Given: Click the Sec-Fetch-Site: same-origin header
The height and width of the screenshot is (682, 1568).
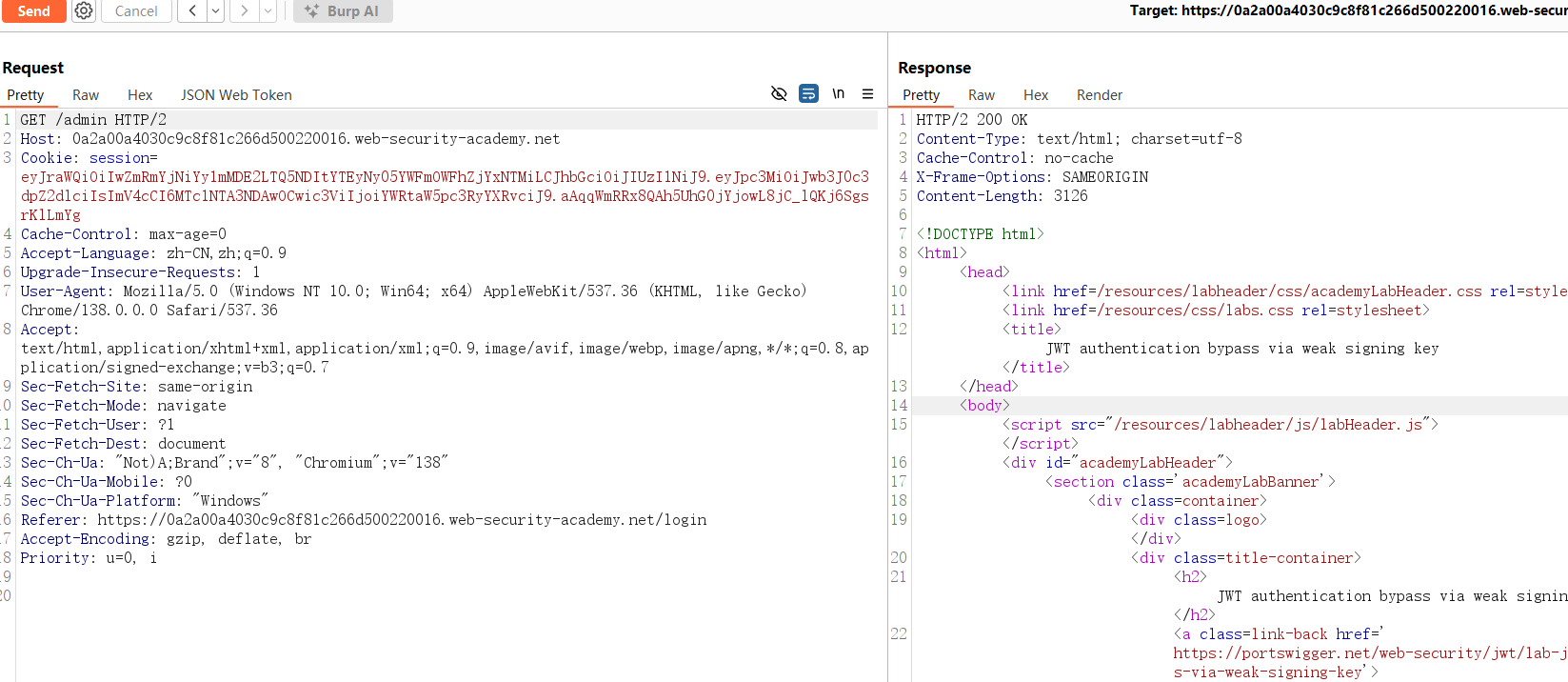Looking at the screenshot, I should pos(136,387).
